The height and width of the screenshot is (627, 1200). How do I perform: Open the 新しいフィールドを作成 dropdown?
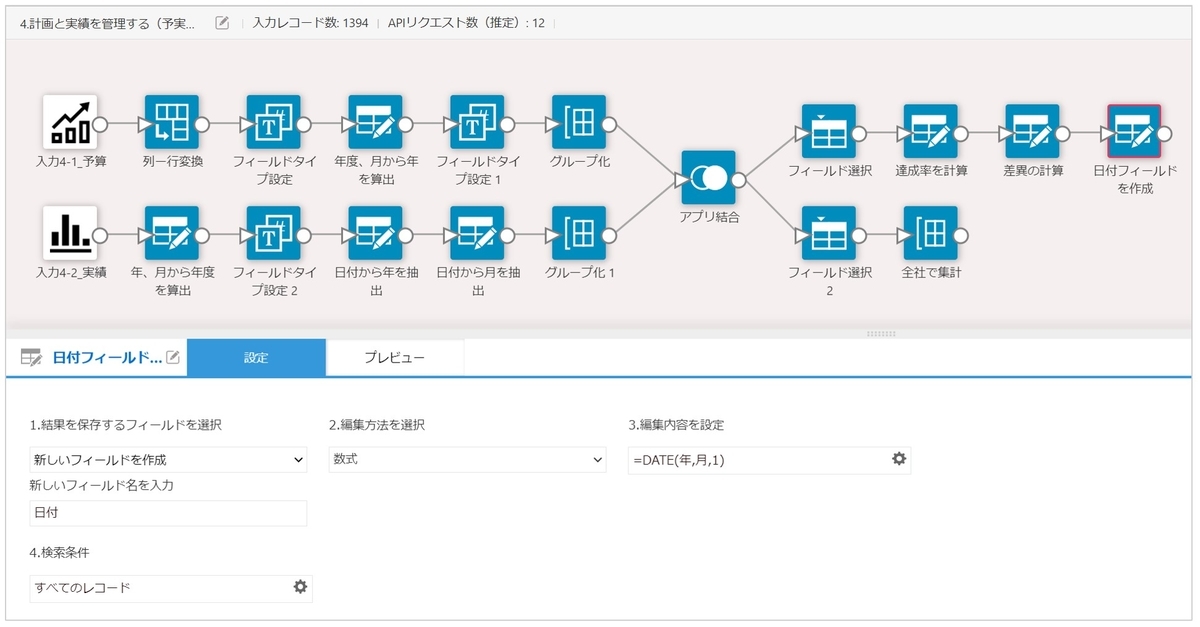(168, 460)
